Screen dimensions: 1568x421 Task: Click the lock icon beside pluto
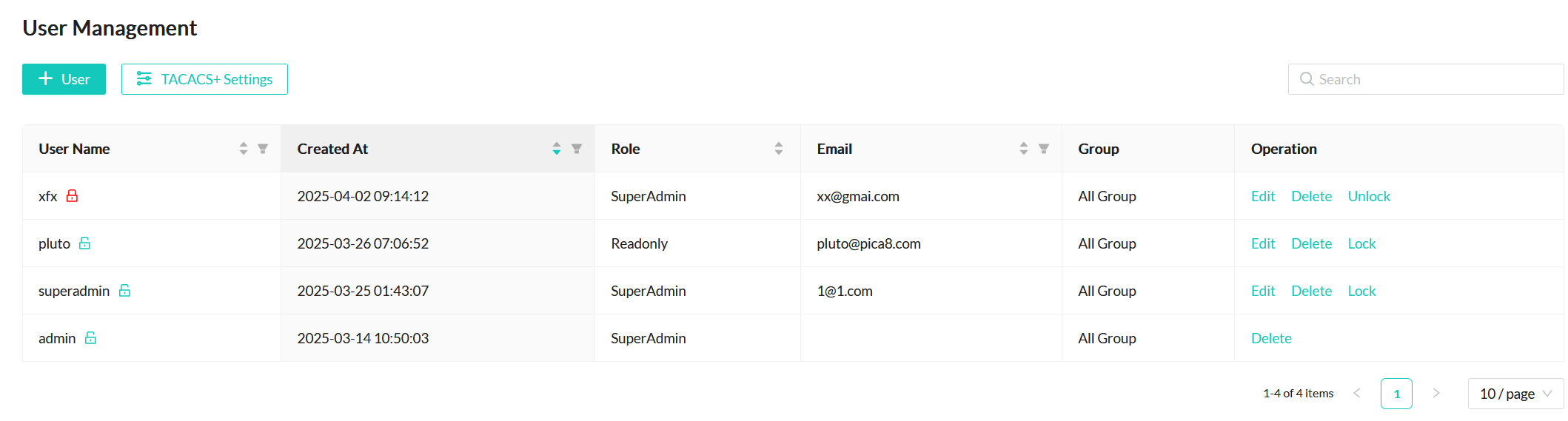pyautogui.click(x=85, y=243)
